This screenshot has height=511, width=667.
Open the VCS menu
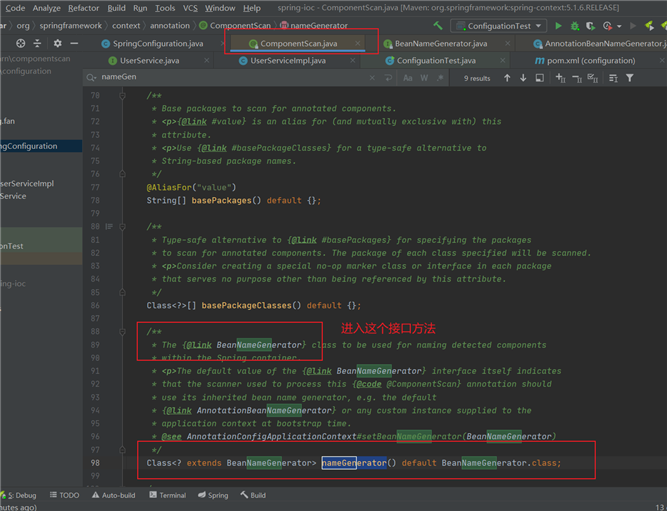190,8
